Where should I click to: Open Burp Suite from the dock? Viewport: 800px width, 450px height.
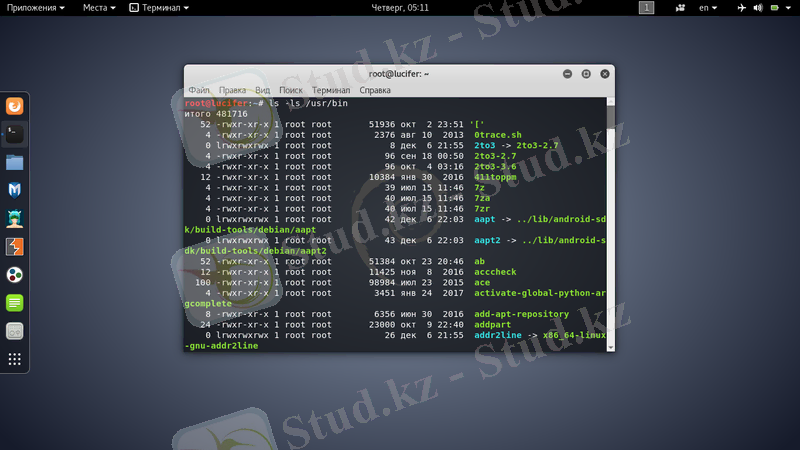point(15,247)
